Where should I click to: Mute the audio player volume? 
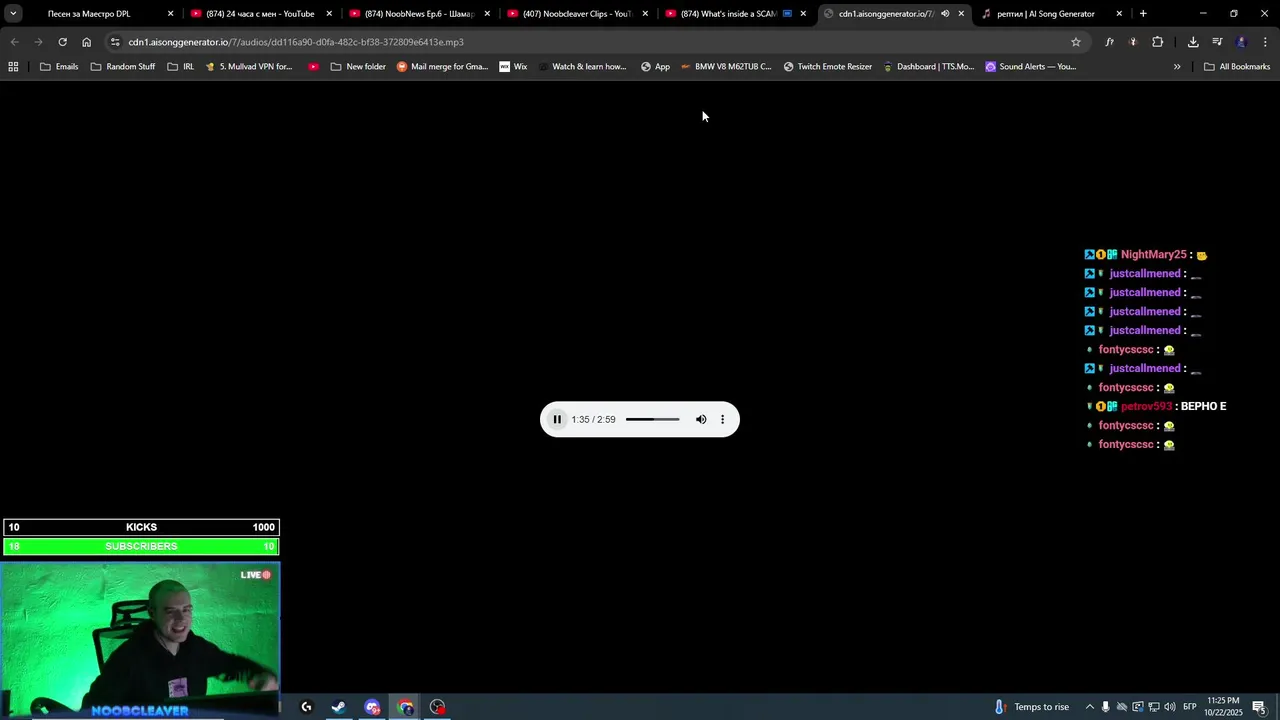click(x=701, y=419)
